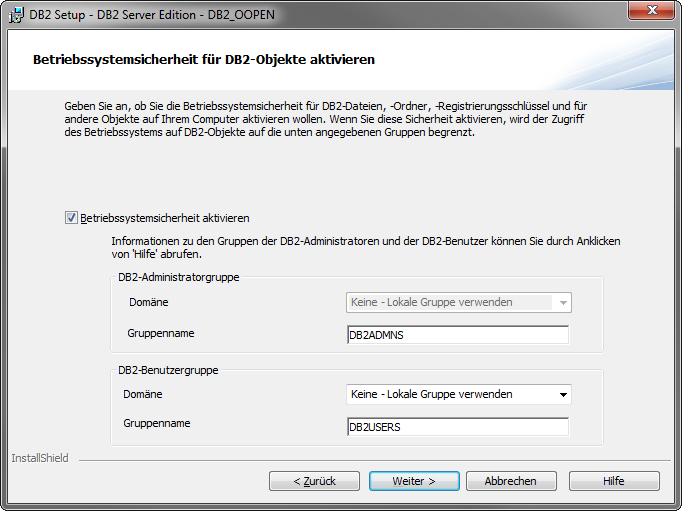Go back with the Zurück button
The image size is (682, 511).
tap(314, 481)
